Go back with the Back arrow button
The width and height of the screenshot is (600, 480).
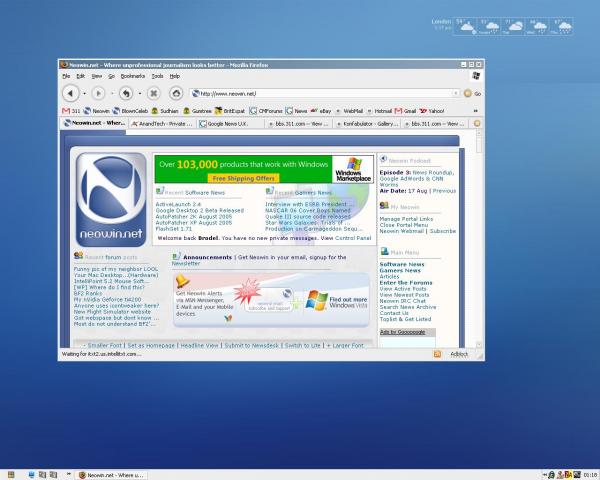coord(70,93)
